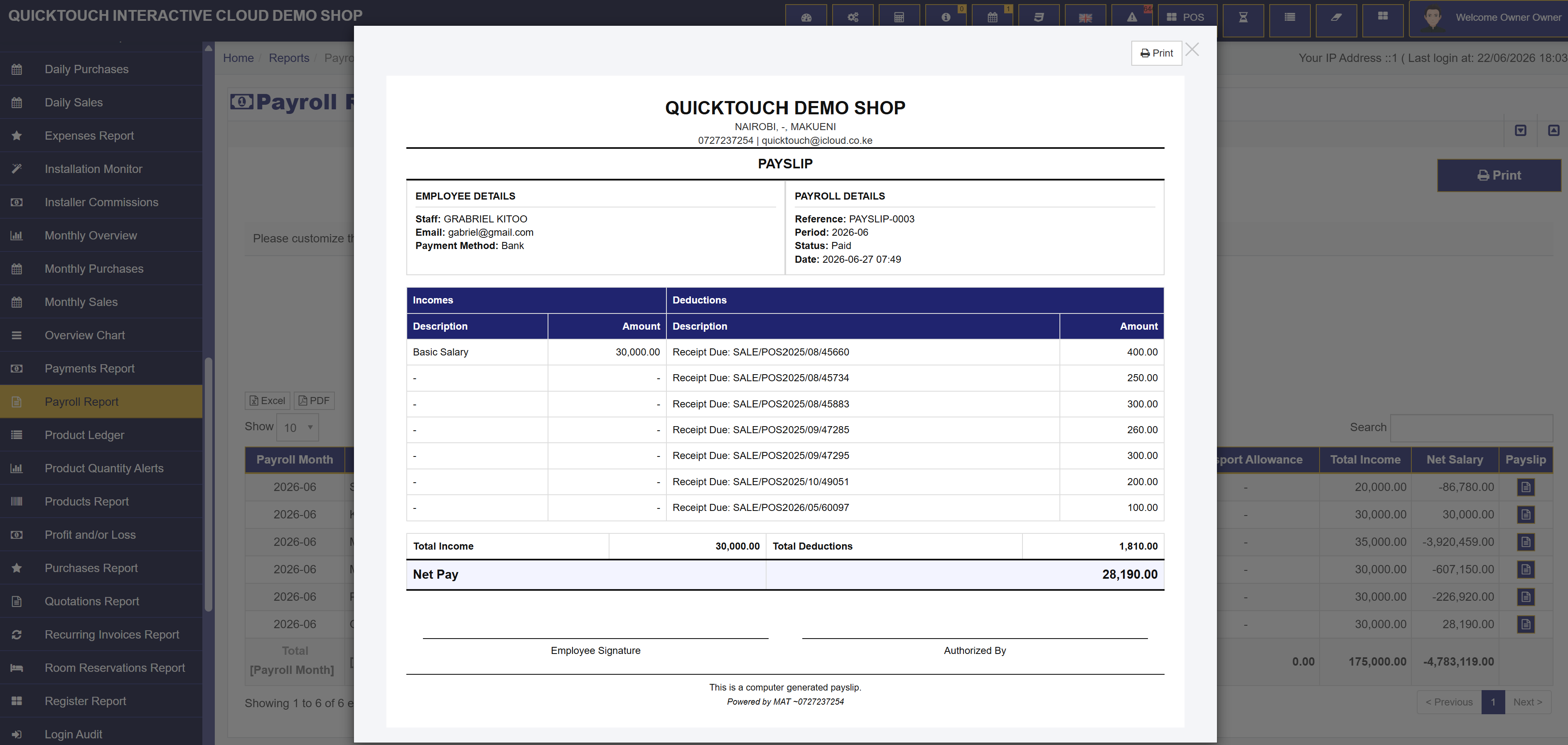1568x745 pixels.
Task: Open payslip icon for the 20,000.00 income row
Action: click(x=1525, y=487)
